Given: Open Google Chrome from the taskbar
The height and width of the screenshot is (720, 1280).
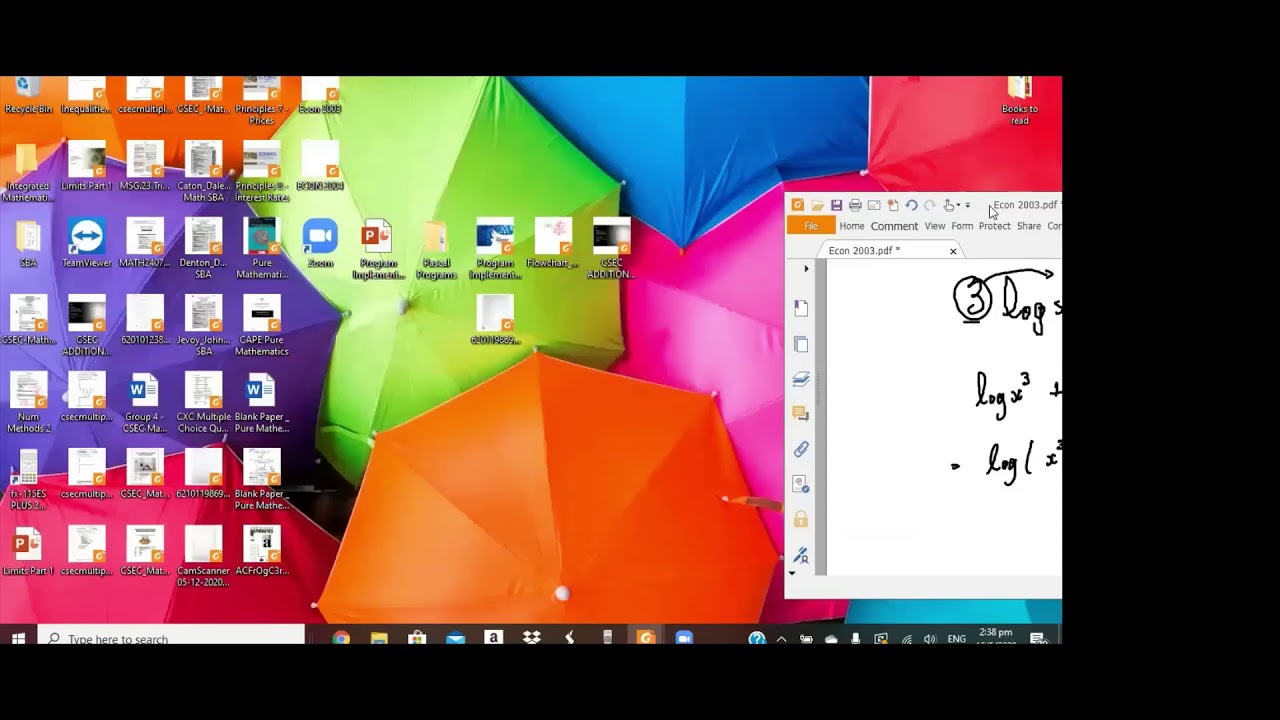Looking at the screenshot, I should pyautogui.click(x=341, y=638).
